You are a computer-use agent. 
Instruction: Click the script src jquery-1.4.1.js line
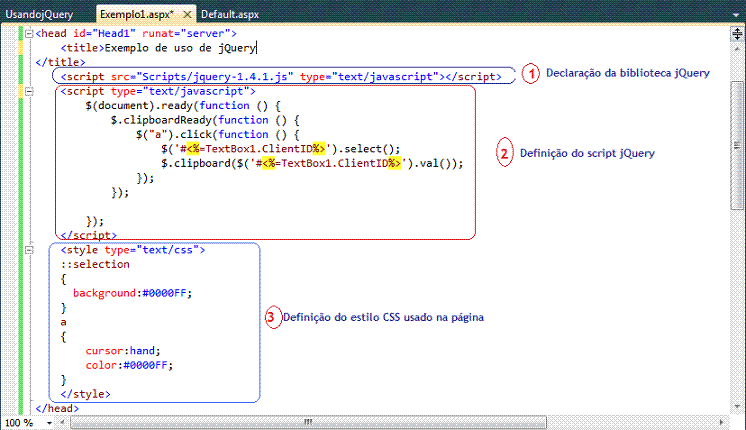281,77
